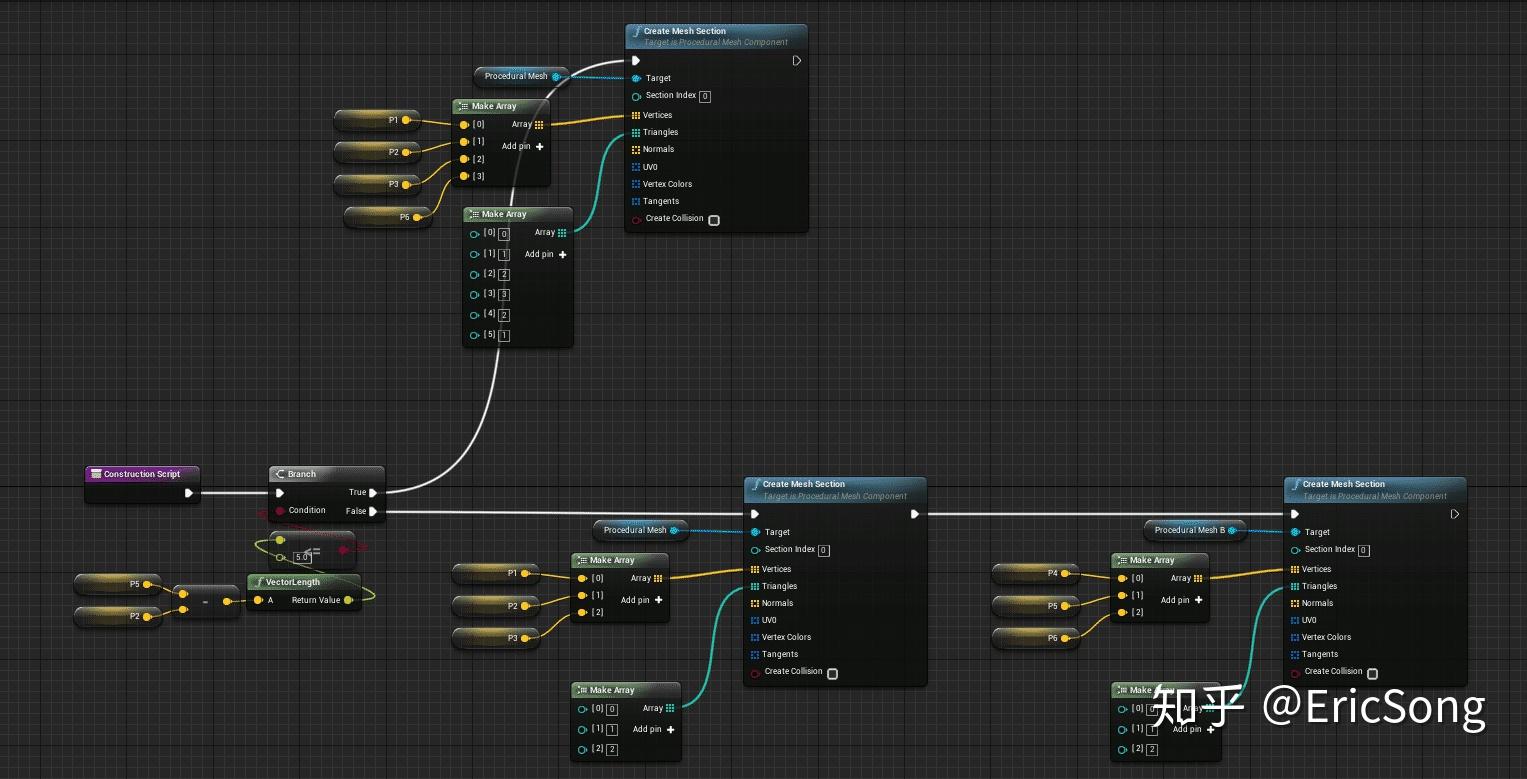The height and width of the screenshot is (779, 1527).
Task: Click the Return Value pin on VectorLength
Action: 350,600
